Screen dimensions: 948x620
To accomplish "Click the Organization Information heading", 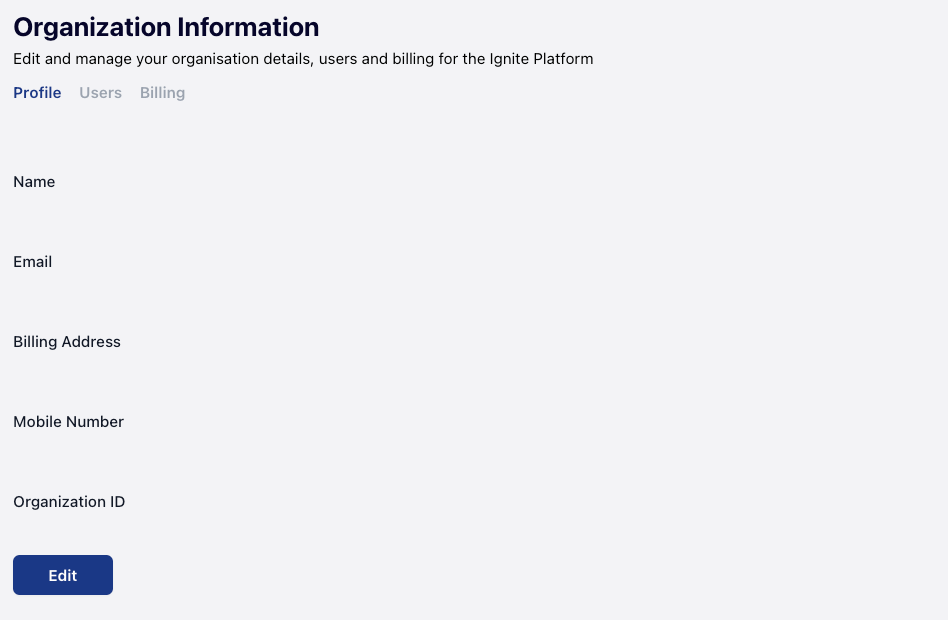I will tap(166, 27).
